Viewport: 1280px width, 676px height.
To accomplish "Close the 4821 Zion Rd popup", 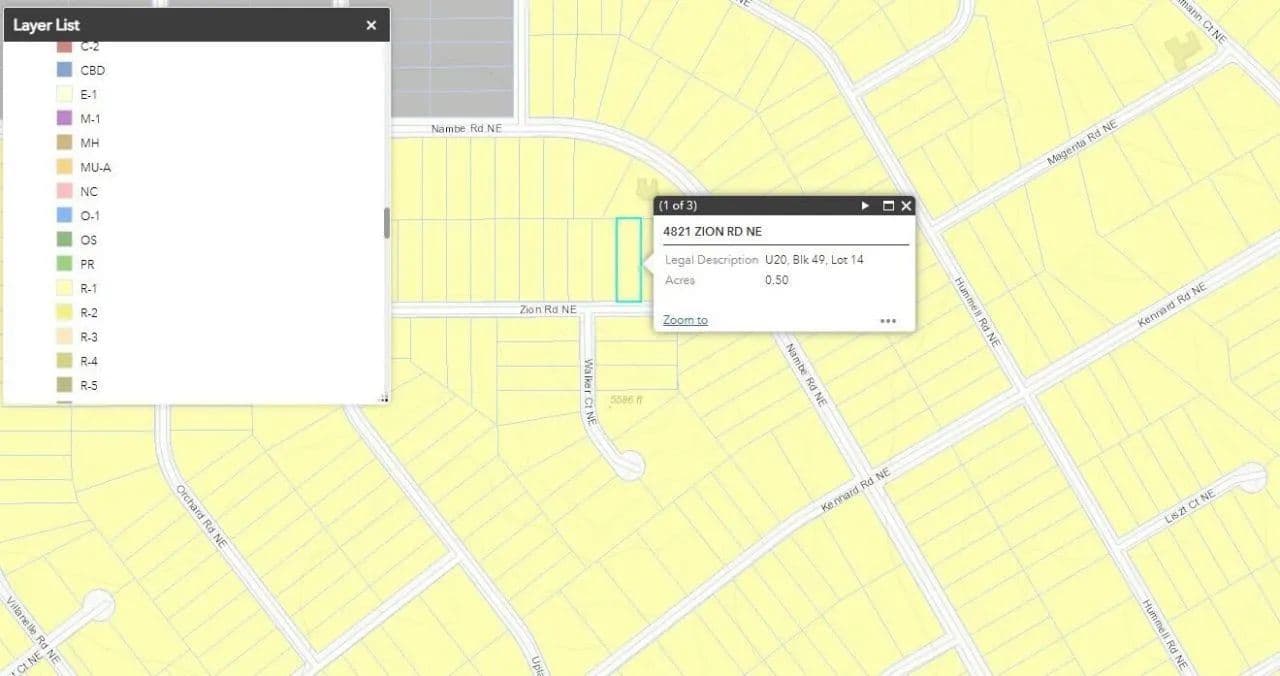I will click(906, 206).
